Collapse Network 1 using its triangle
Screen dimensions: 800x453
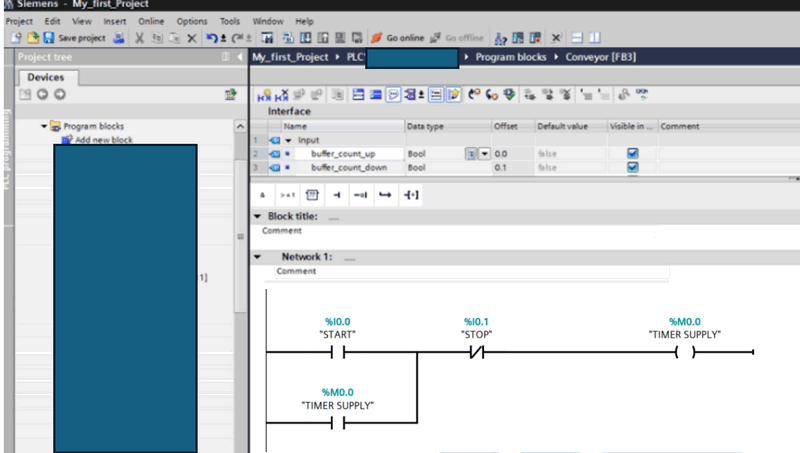pyautogui.click(x=257, y=257)
